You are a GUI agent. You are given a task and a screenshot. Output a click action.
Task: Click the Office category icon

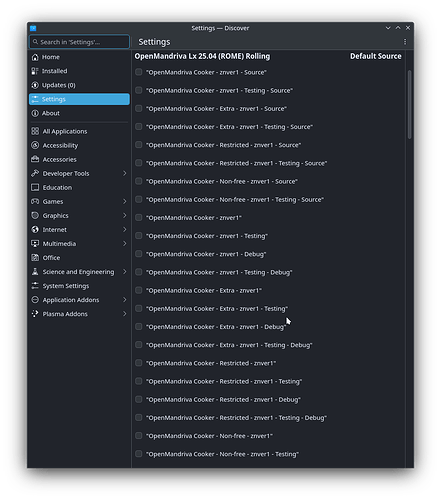35,258
